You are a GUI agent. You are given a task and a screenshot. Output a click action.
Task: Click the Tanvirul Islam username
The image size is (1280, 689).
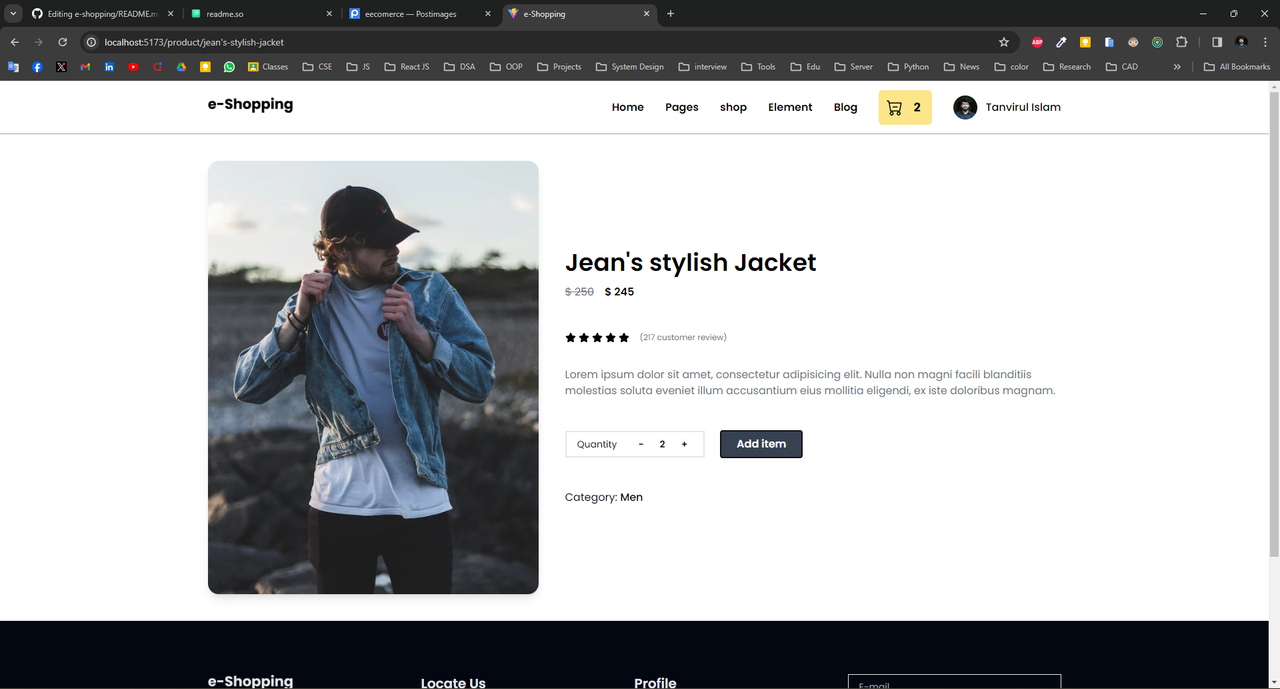click(1023, 107)
